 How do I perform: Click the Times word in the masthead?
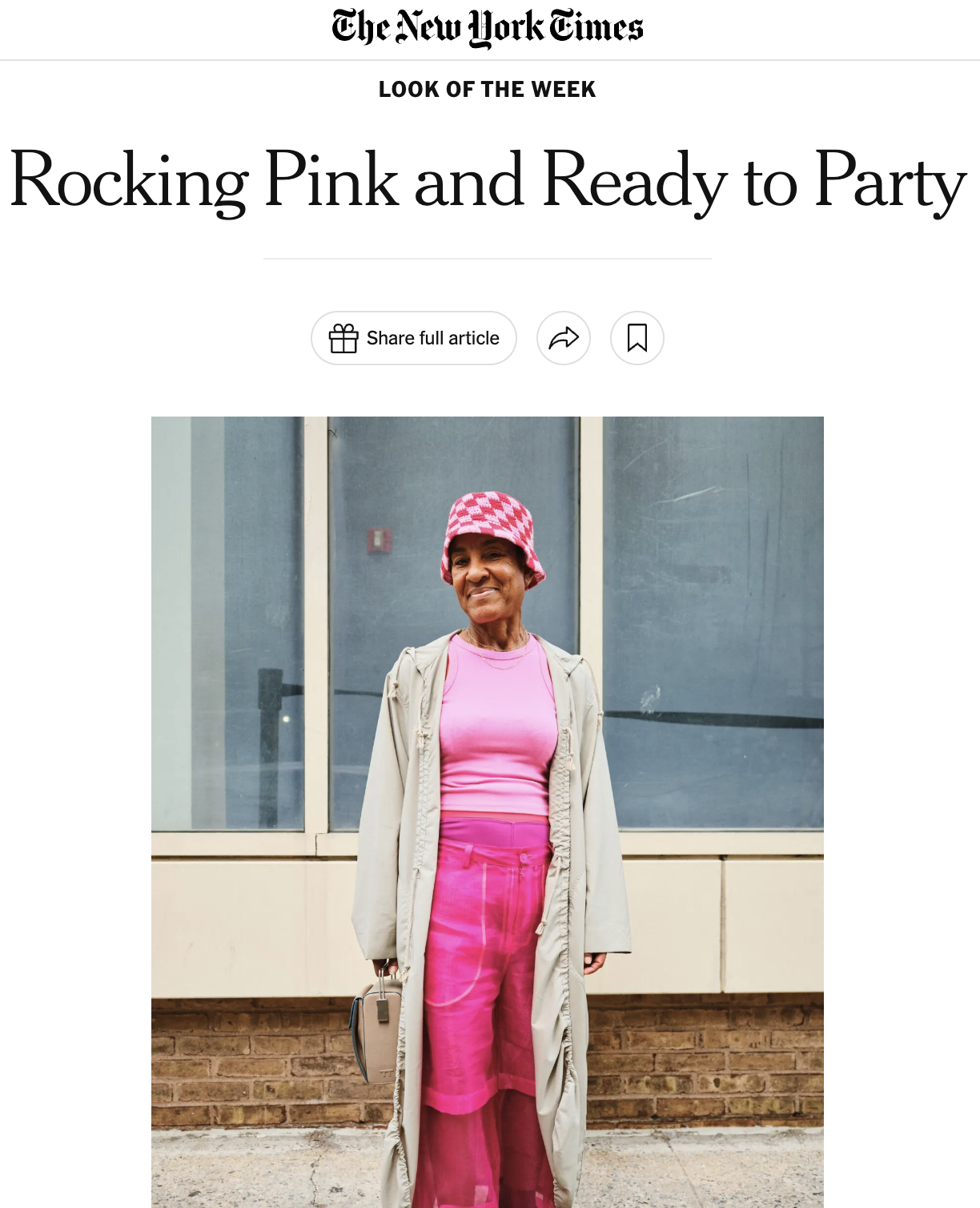(596, 28)
